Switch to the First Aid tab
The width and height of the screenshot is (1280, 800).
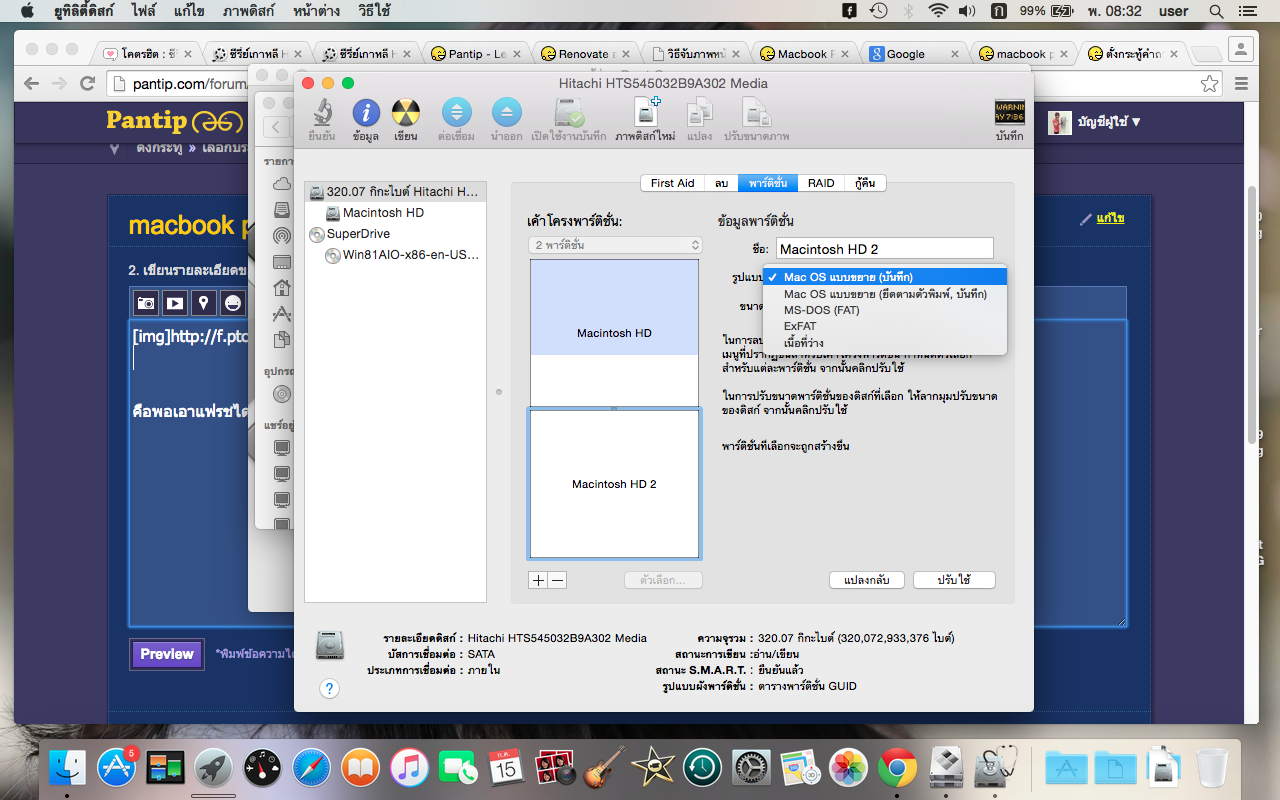tap(672, 183)
